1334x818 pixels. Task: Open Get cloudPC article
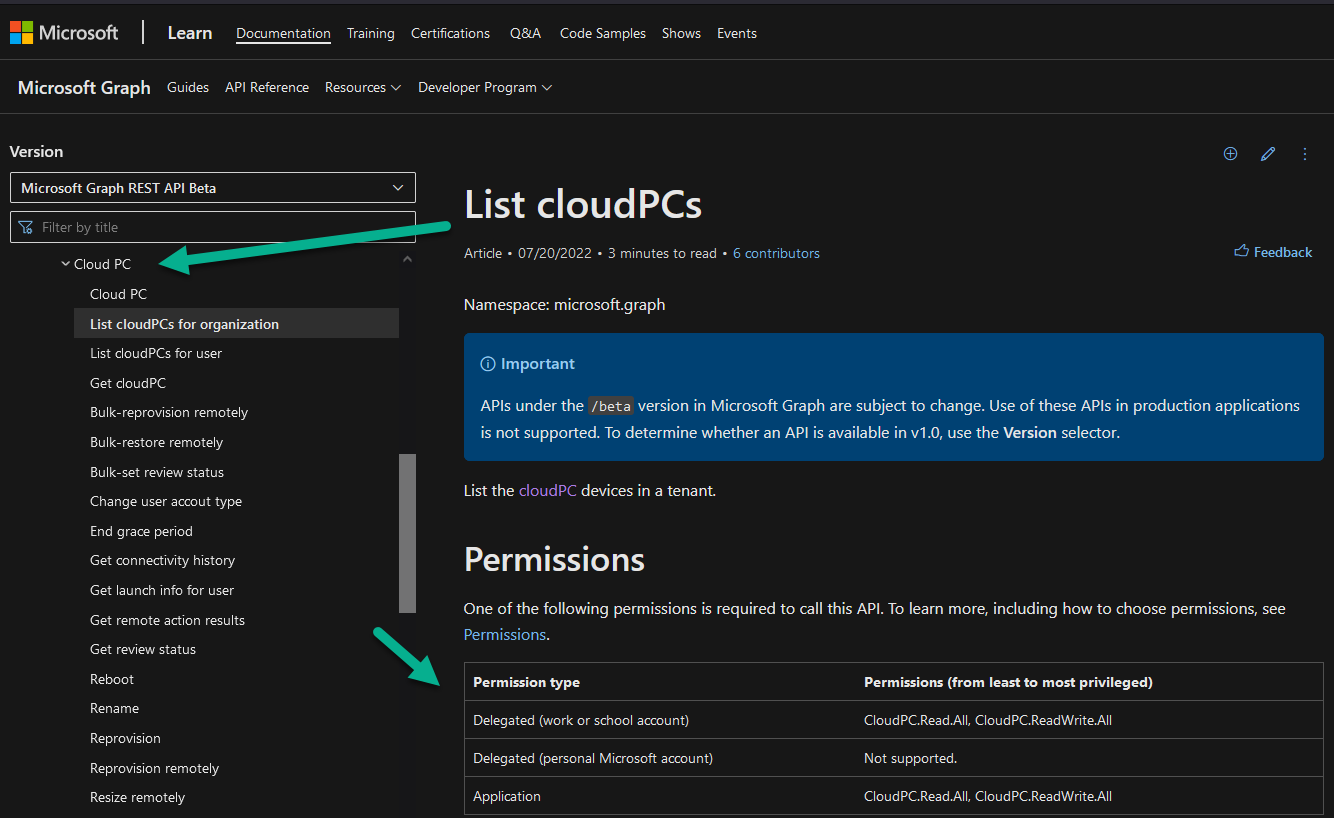(x=128, y=383)
